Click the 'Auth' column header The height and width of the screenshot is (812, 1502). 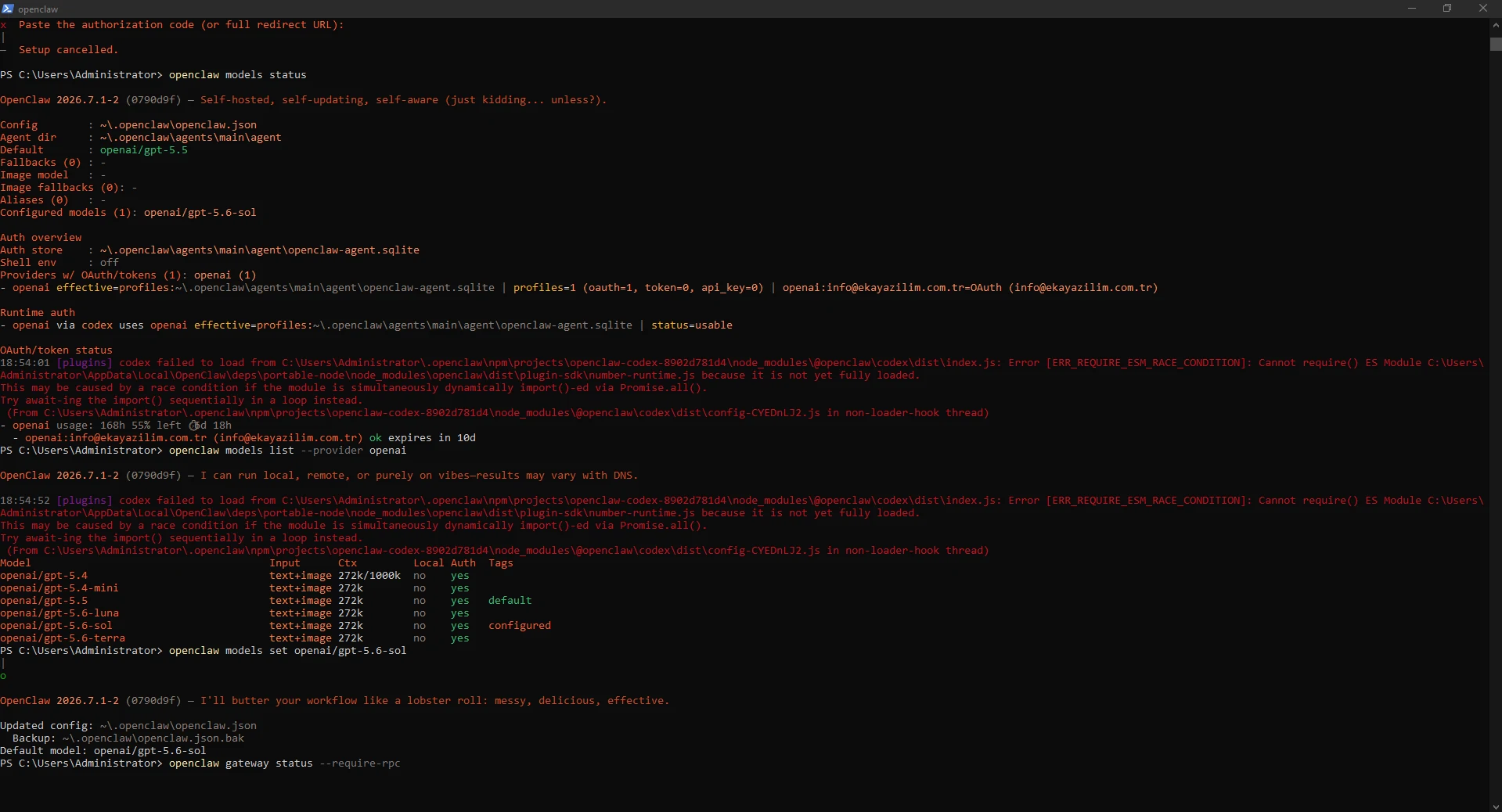click(x=463, y=563)
